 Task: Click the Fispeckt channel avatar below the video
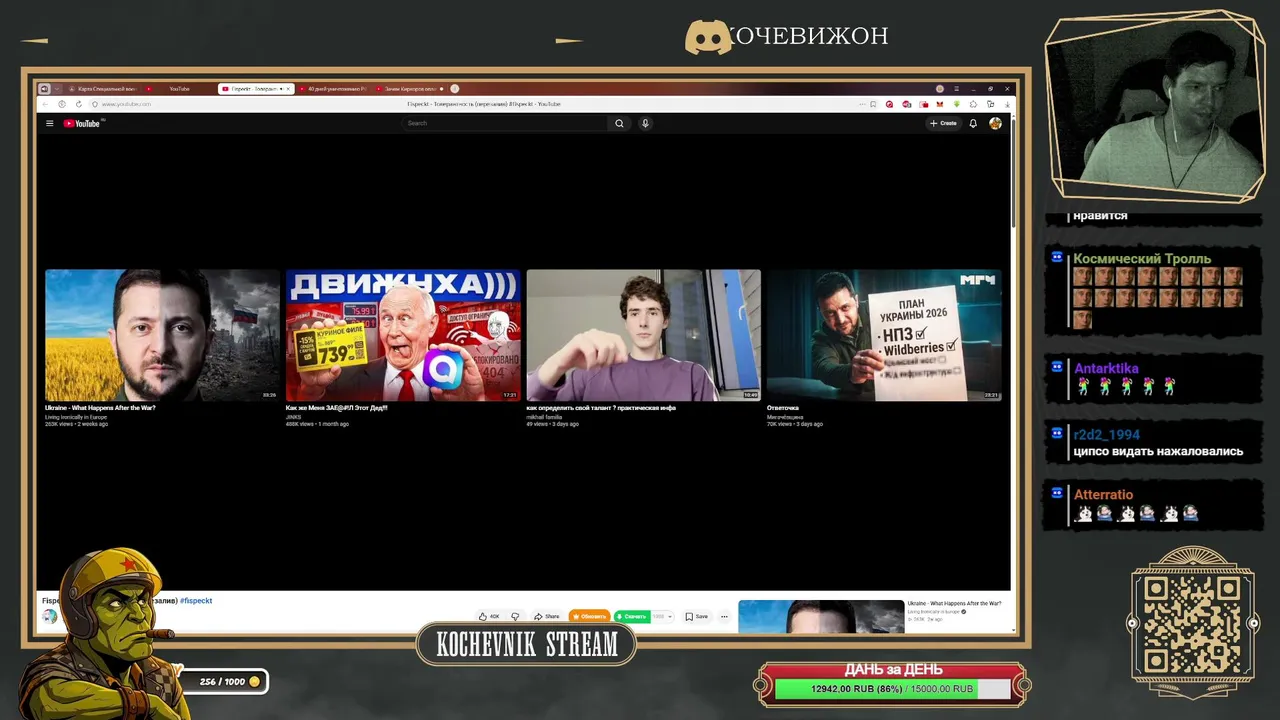click(49, 616)
